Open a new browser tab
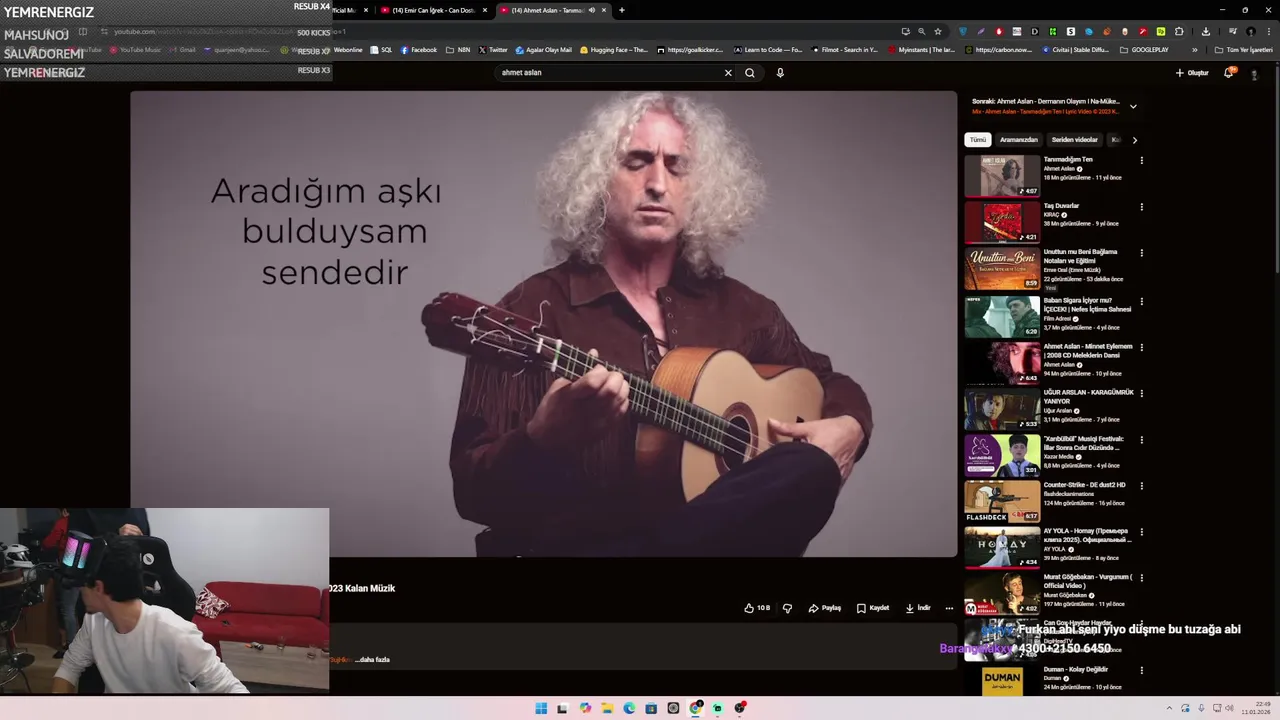1280x720 pixels. [622, 10]
